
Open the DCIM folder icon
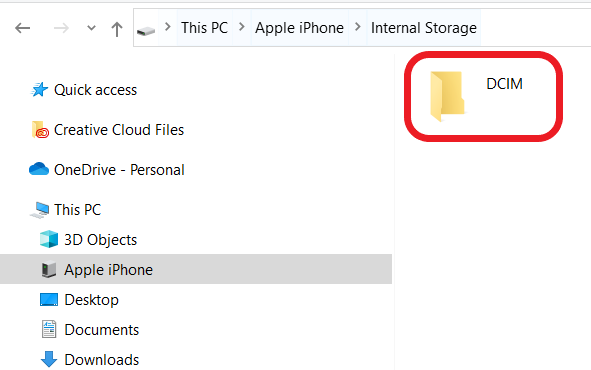click(x=447, y=96)
